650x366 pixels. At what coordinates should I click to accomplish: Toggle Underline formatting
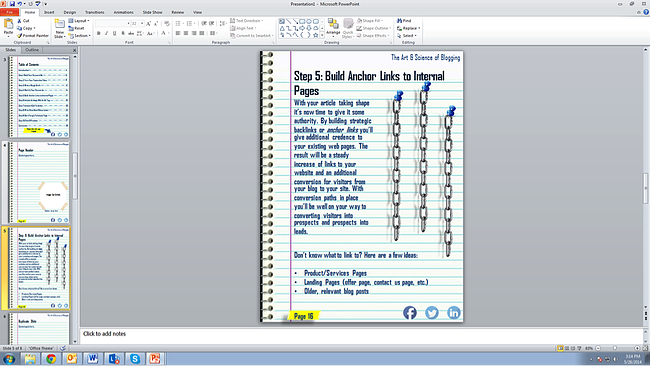tap(114, 33)
